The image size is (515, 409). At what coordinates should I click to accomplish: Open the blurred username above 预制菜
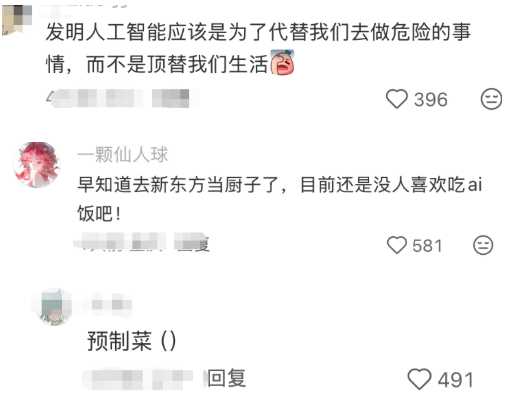[107, 305]
